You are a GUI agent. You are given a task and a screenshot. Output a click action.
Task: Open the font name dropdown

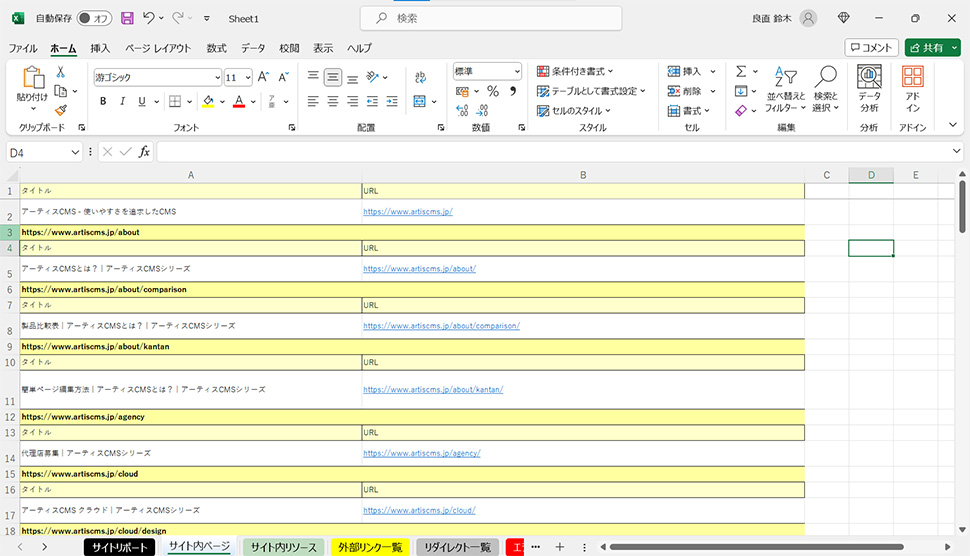[x=217, y=77]
